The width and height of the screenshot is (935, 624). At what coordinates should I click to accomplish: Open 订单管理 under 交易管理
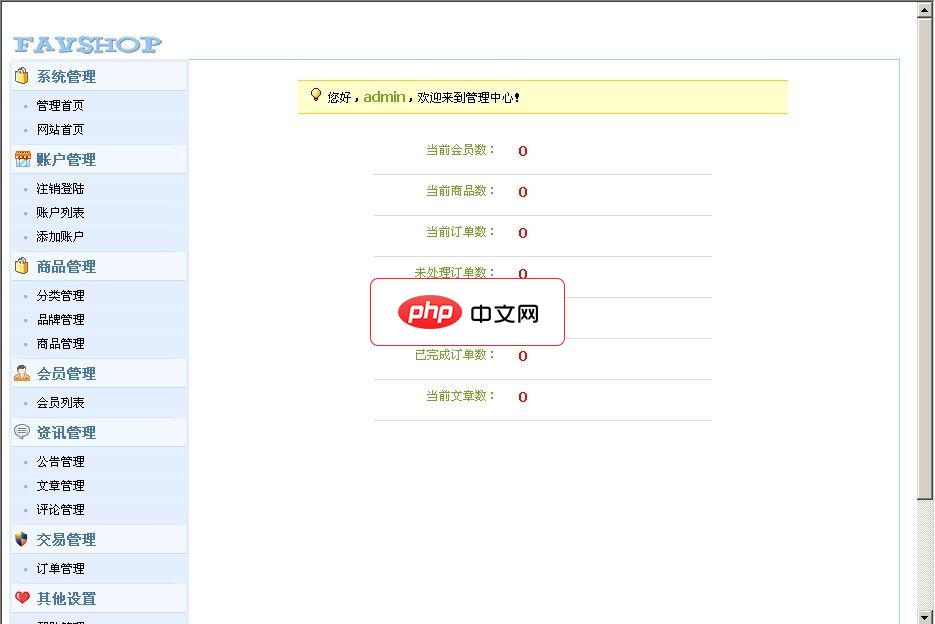click(61, 568)
